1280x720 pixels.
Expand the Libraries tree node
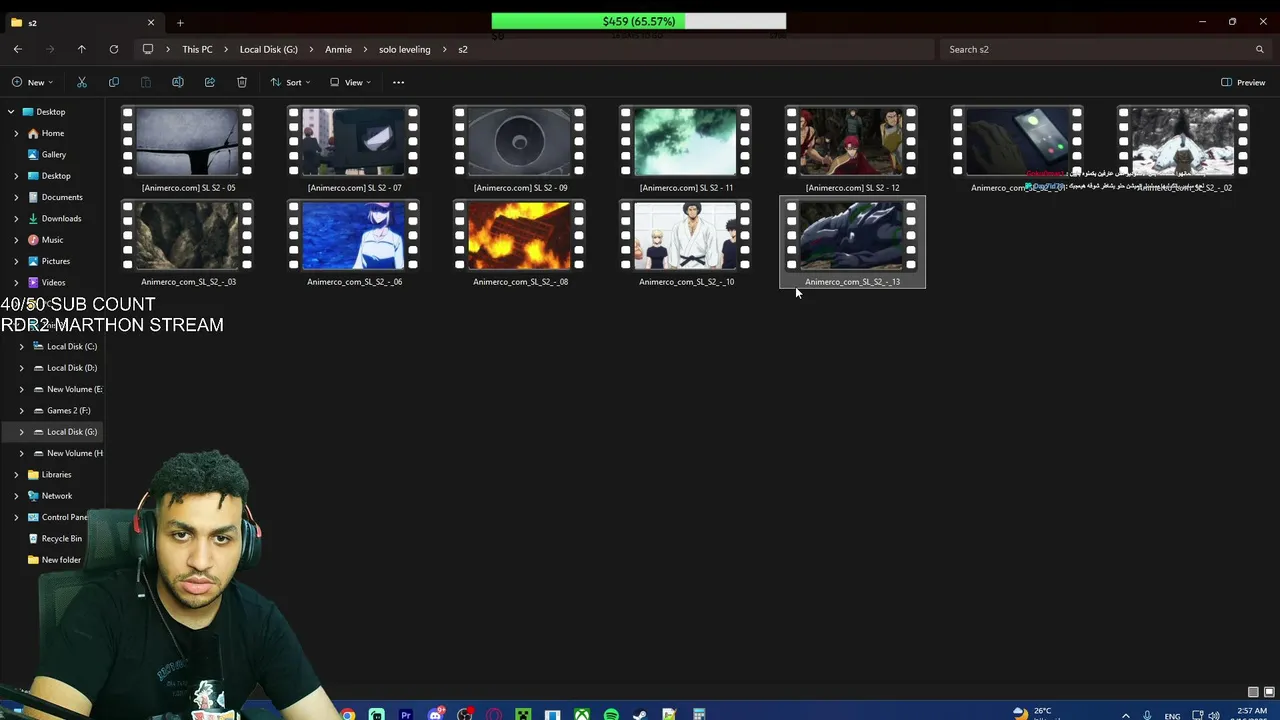[16, 474]
